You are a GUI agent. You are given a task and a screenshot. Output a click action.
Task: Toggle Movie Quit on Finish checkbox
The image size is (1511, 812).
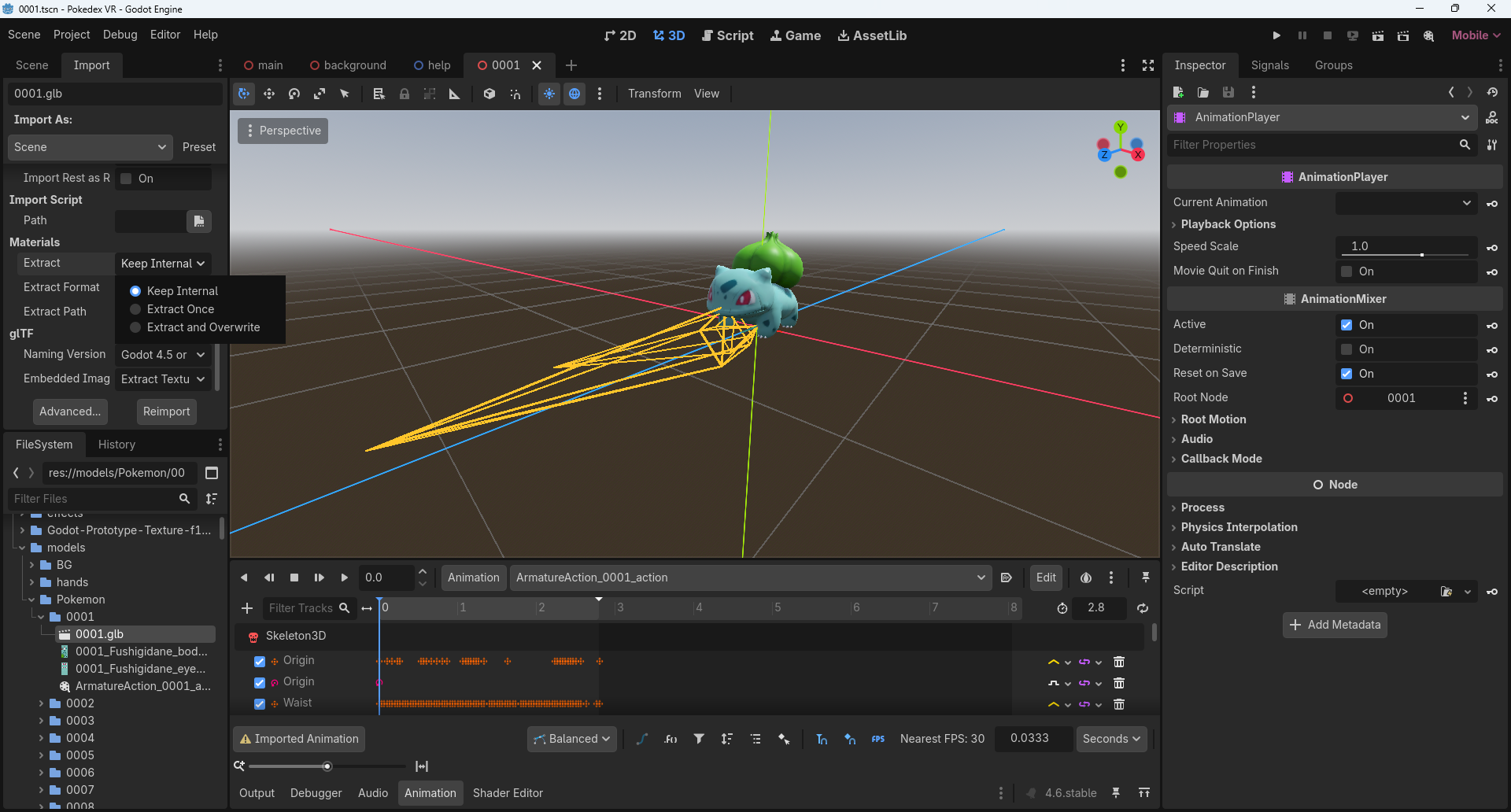coord(1347,271)
